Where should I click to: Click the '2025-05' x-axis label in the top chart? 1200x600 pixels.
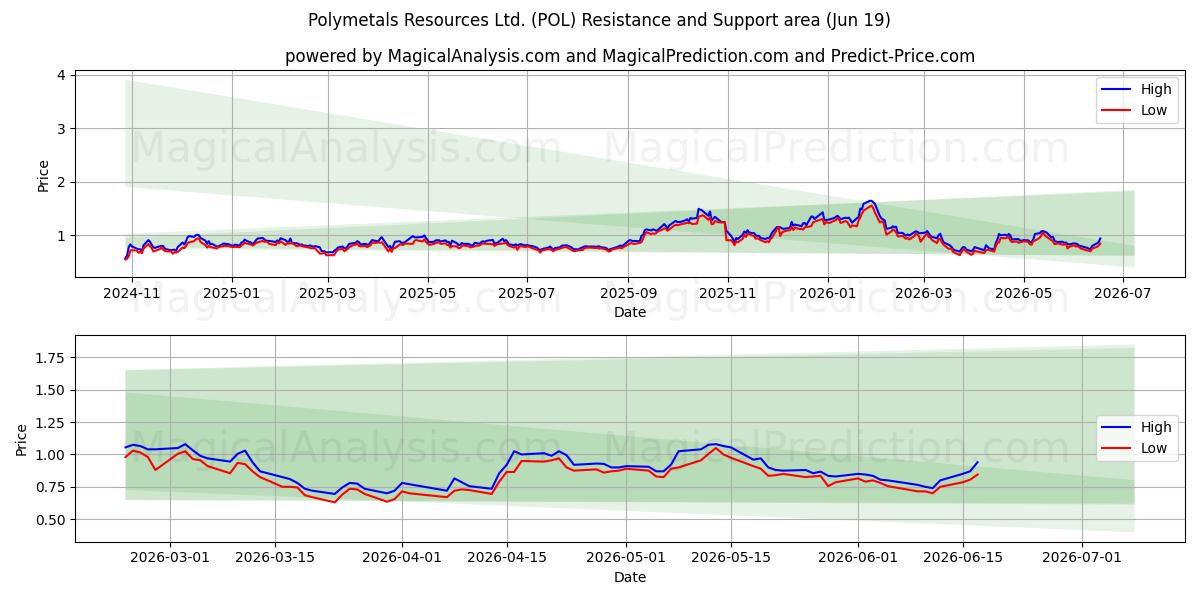pyautogui.click(x=428, y=293)
